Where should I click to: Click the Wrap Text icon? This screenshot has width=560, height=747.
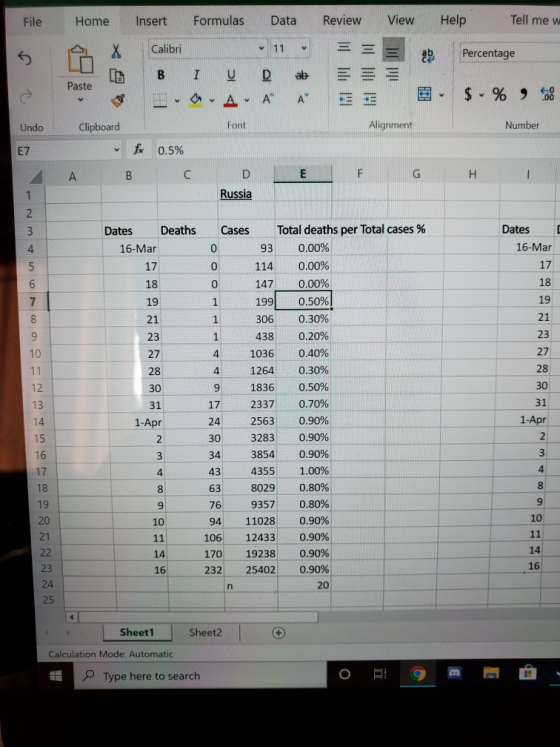coord(428,55)
